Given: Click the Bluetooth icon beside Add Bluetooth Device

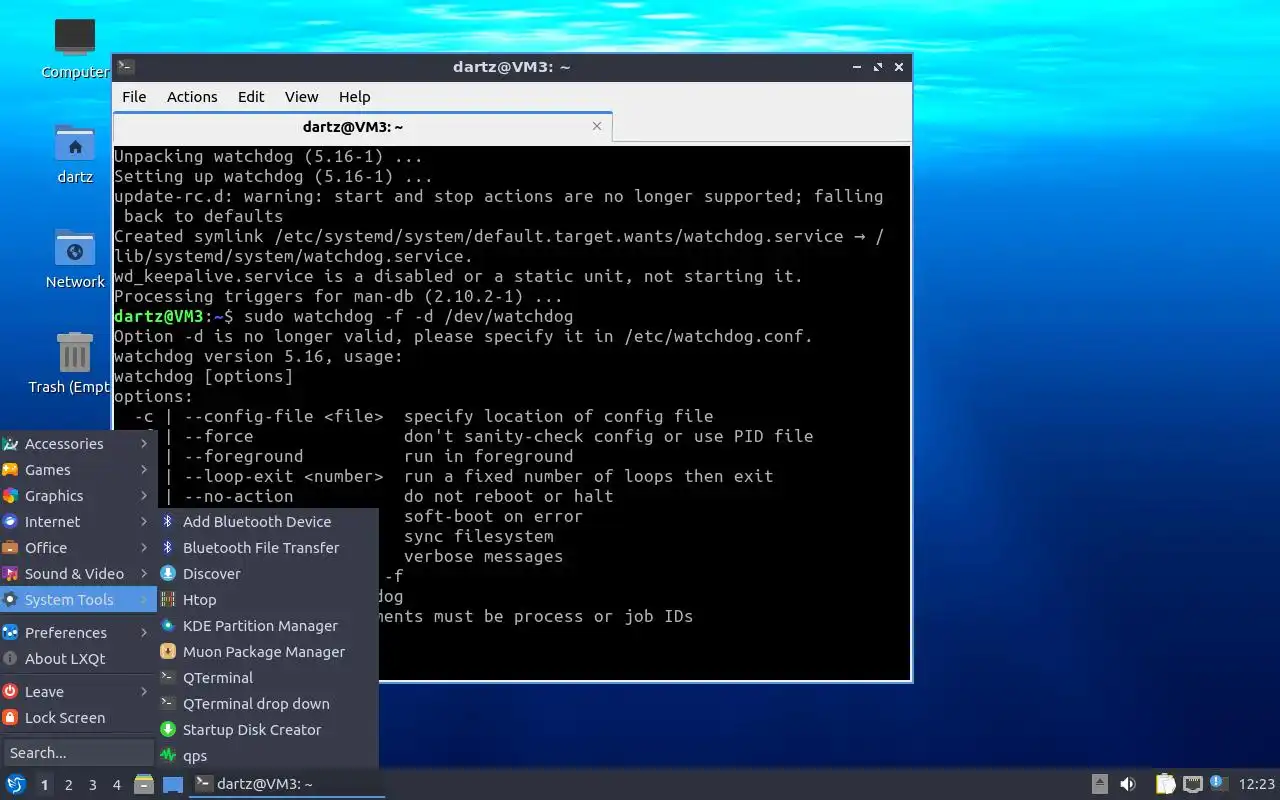Looking at the screenshot, I should (x=168, y=522).
